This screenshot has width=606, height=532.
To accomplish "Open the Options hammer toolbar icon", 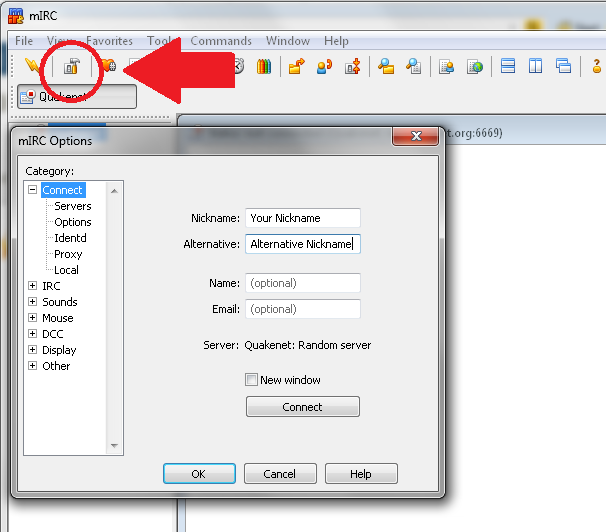I will (72, 67).
